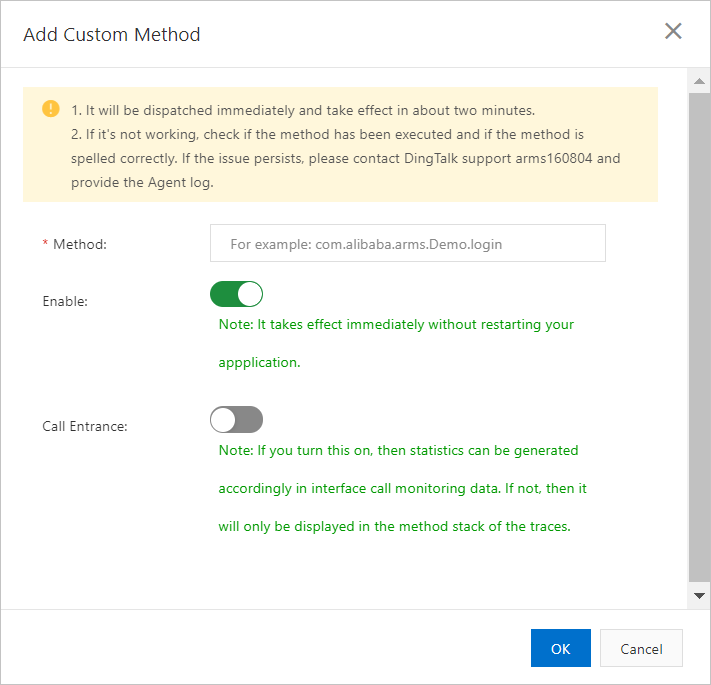
Task: Click the scrollbar down arrow
Action: [x=699, y=596]
